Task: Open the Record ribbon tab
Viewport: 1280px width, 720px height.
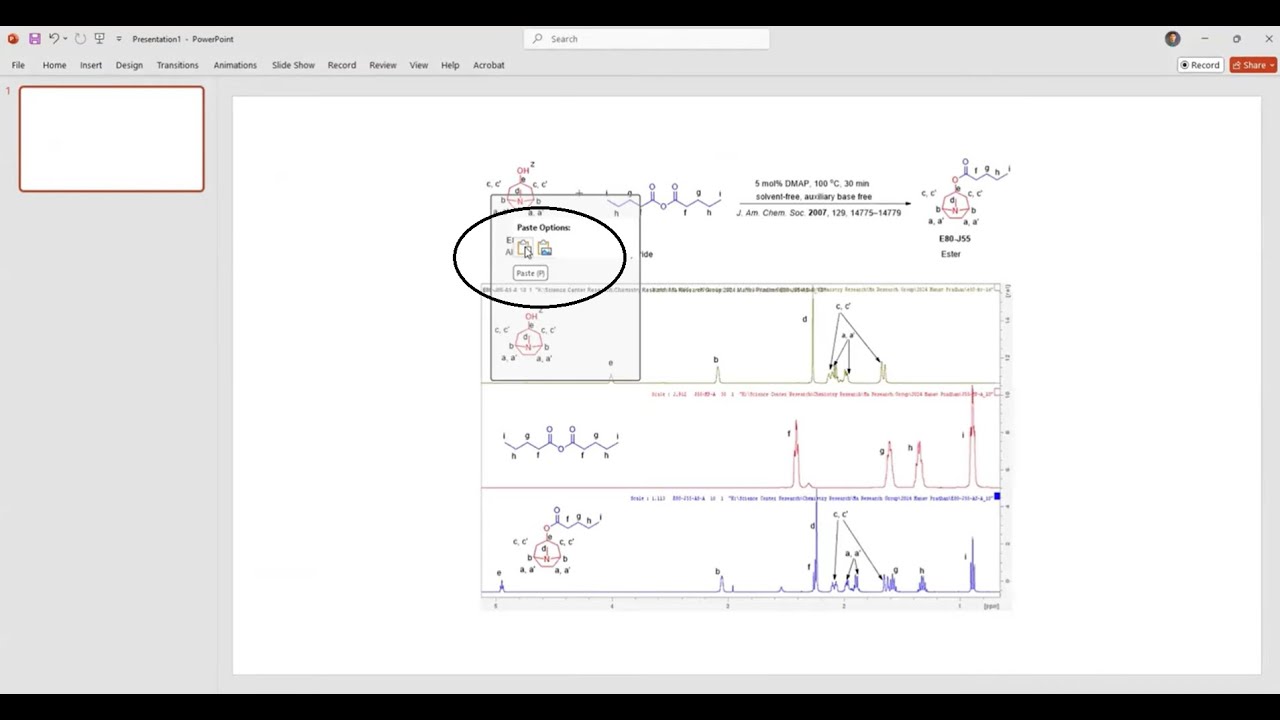Action: click(342, 65)
